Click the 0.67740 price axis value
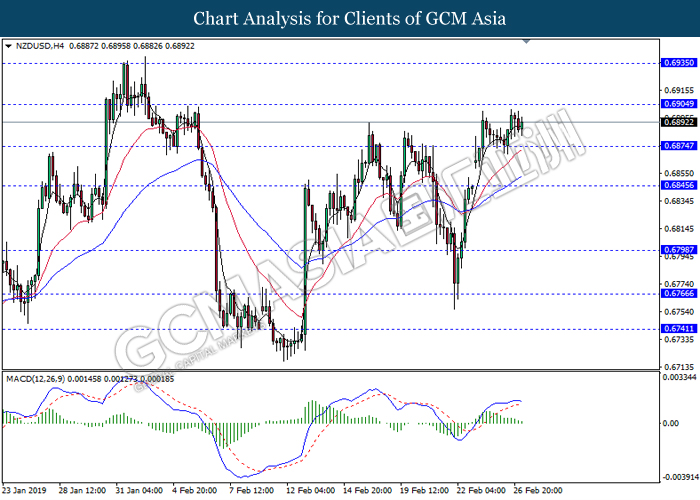Screen dimensions: 700x500 coord(679,284)
